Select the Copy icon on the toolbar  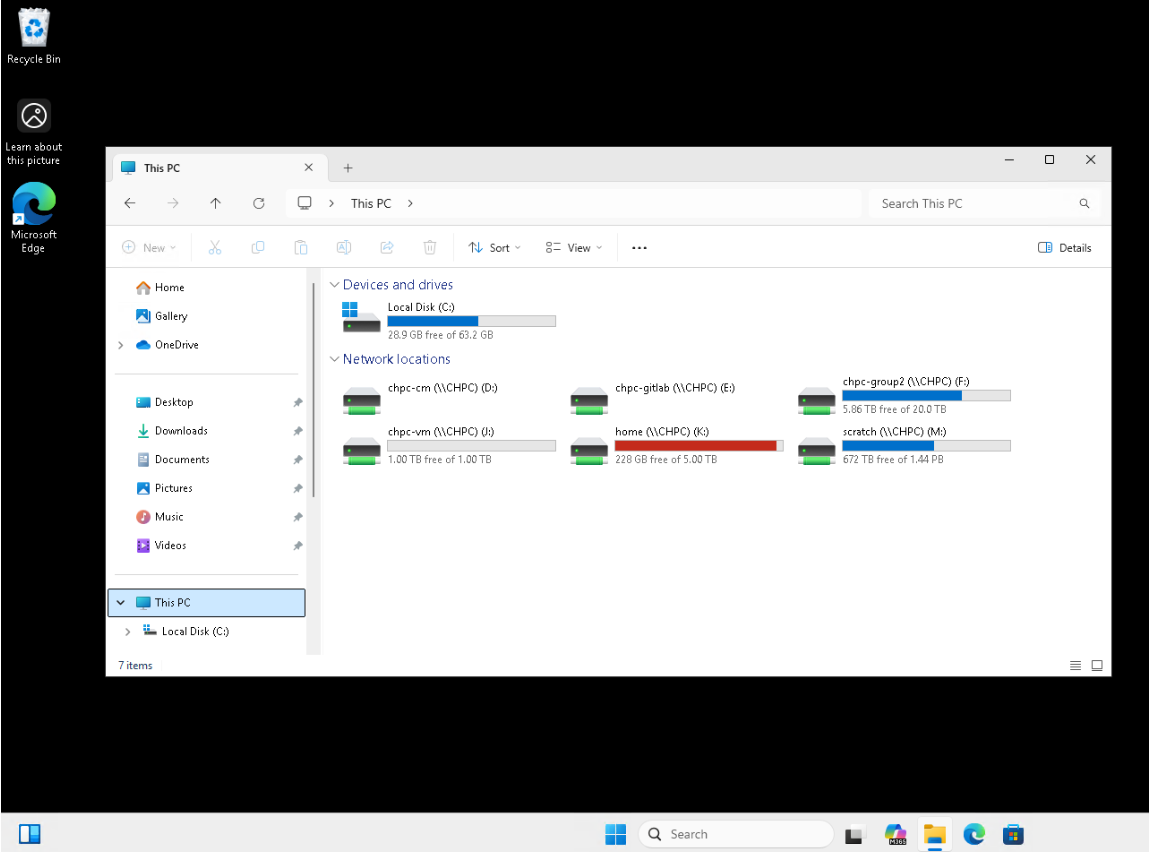(258, 247)
